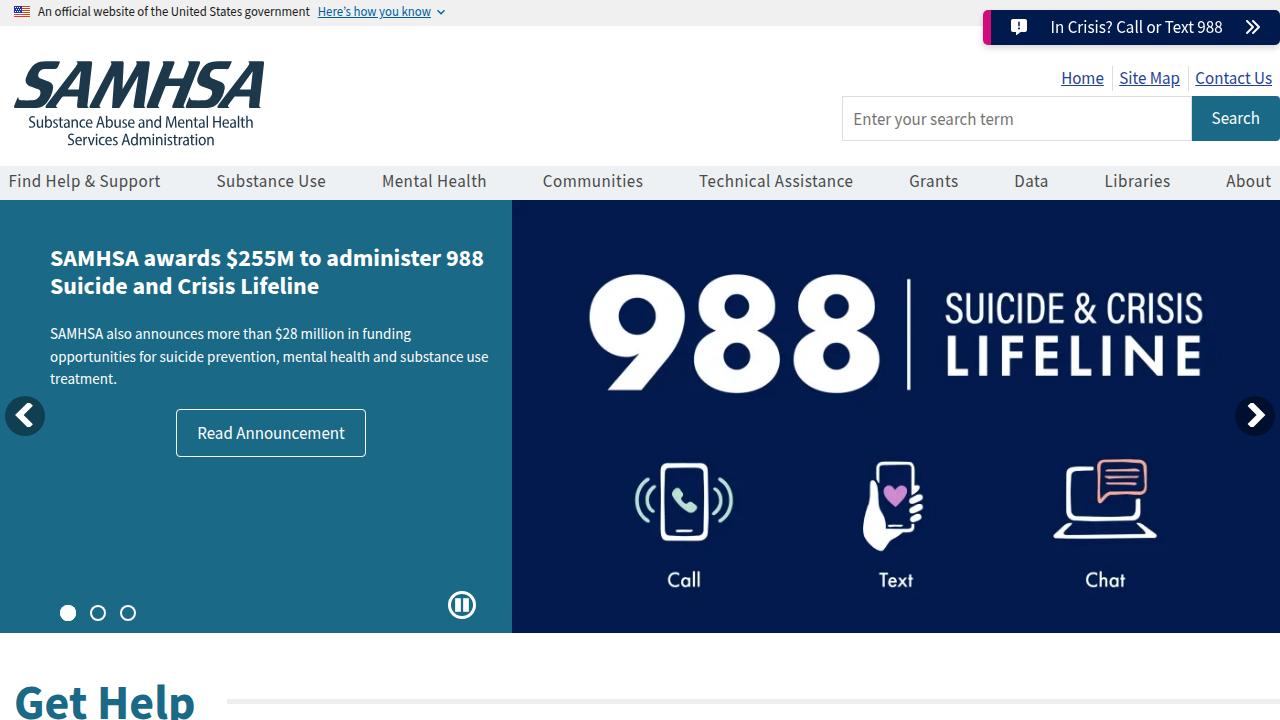The width and height of the screenshot is (1280, 720).
Task: Pause the carousel slideshow
Action: point(462,605)
